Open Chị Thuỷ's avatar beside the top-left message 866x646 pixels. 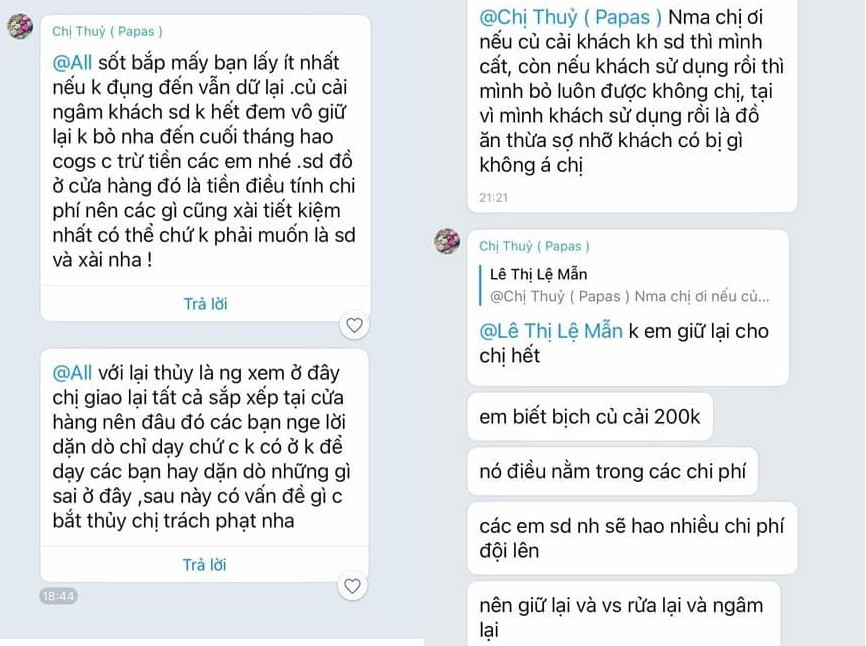[20, 27]
